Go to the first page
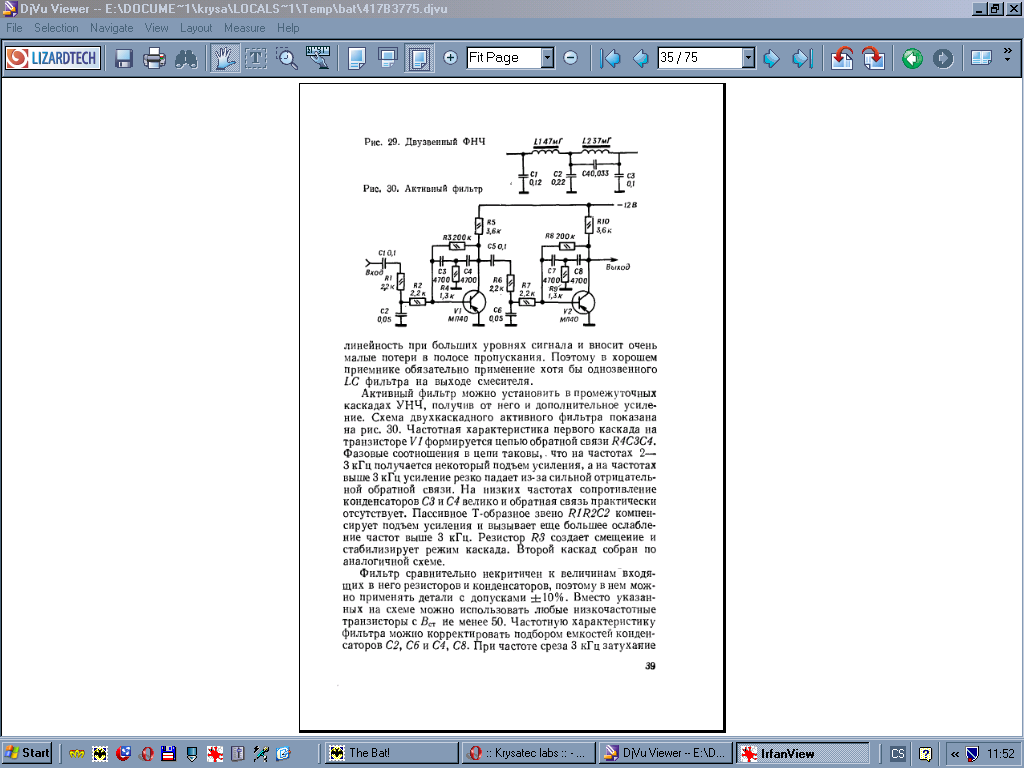1024x768 pixels. coord(610,58)
